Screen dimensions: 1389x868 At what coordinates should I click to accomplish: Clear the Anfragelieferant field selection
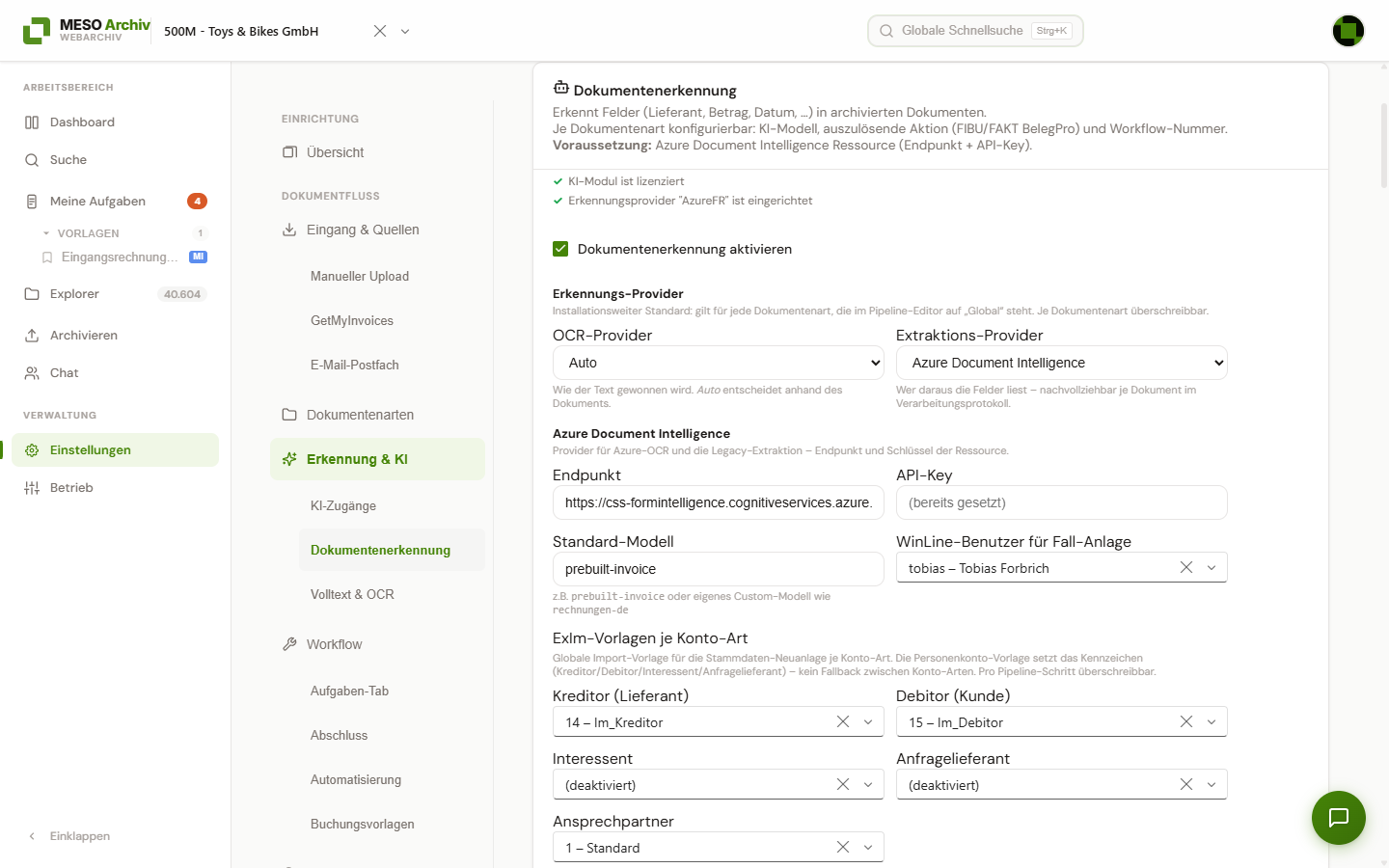pyautogui.click(x=1186, y=785)
